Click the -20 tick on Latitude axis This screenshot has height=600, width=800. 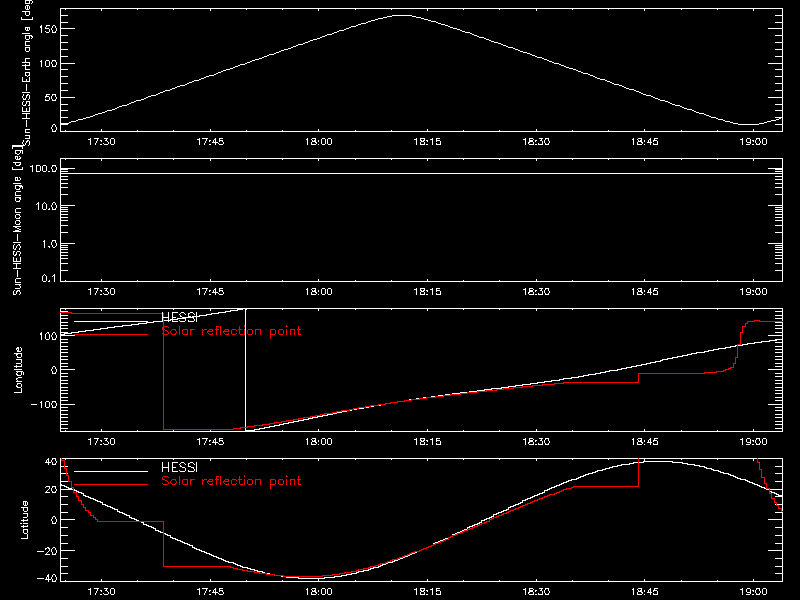[47, 551]
